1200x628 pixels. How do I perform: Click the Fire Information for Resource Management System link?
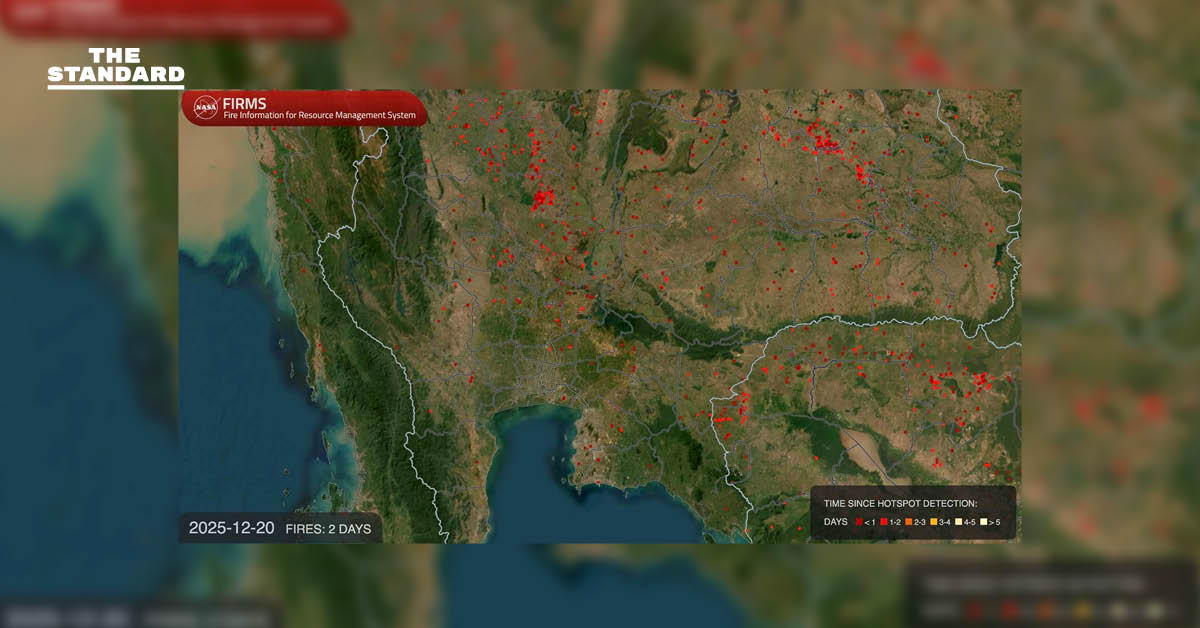[319, 116]
